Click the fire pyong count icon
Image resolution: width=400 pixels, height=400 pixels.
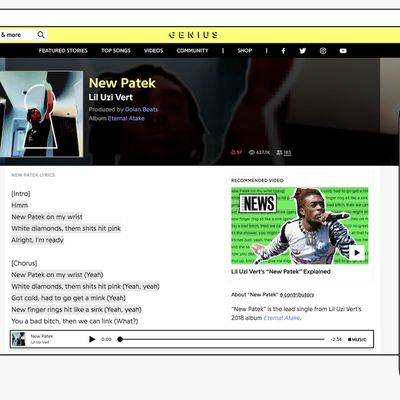233,152
